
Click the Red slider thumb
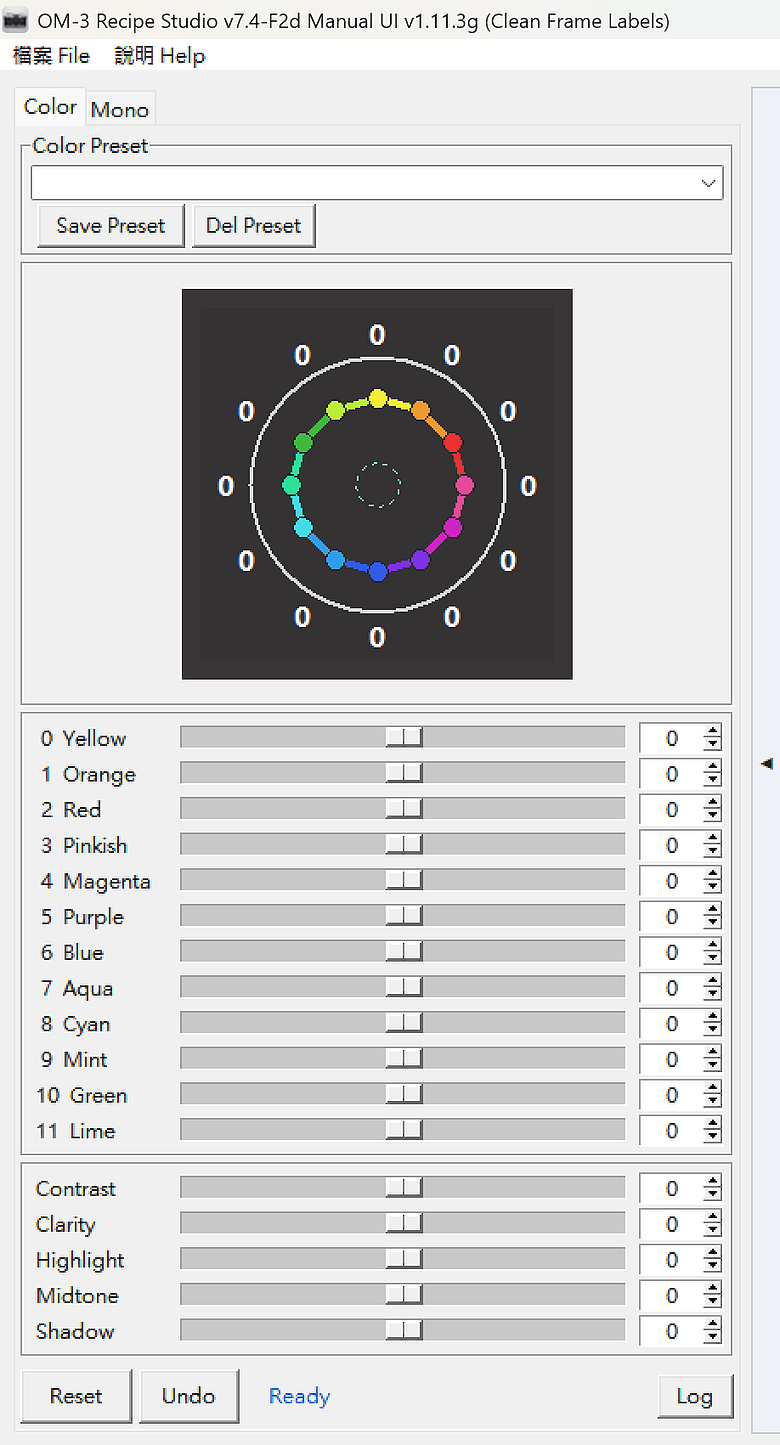click(404, 809)
